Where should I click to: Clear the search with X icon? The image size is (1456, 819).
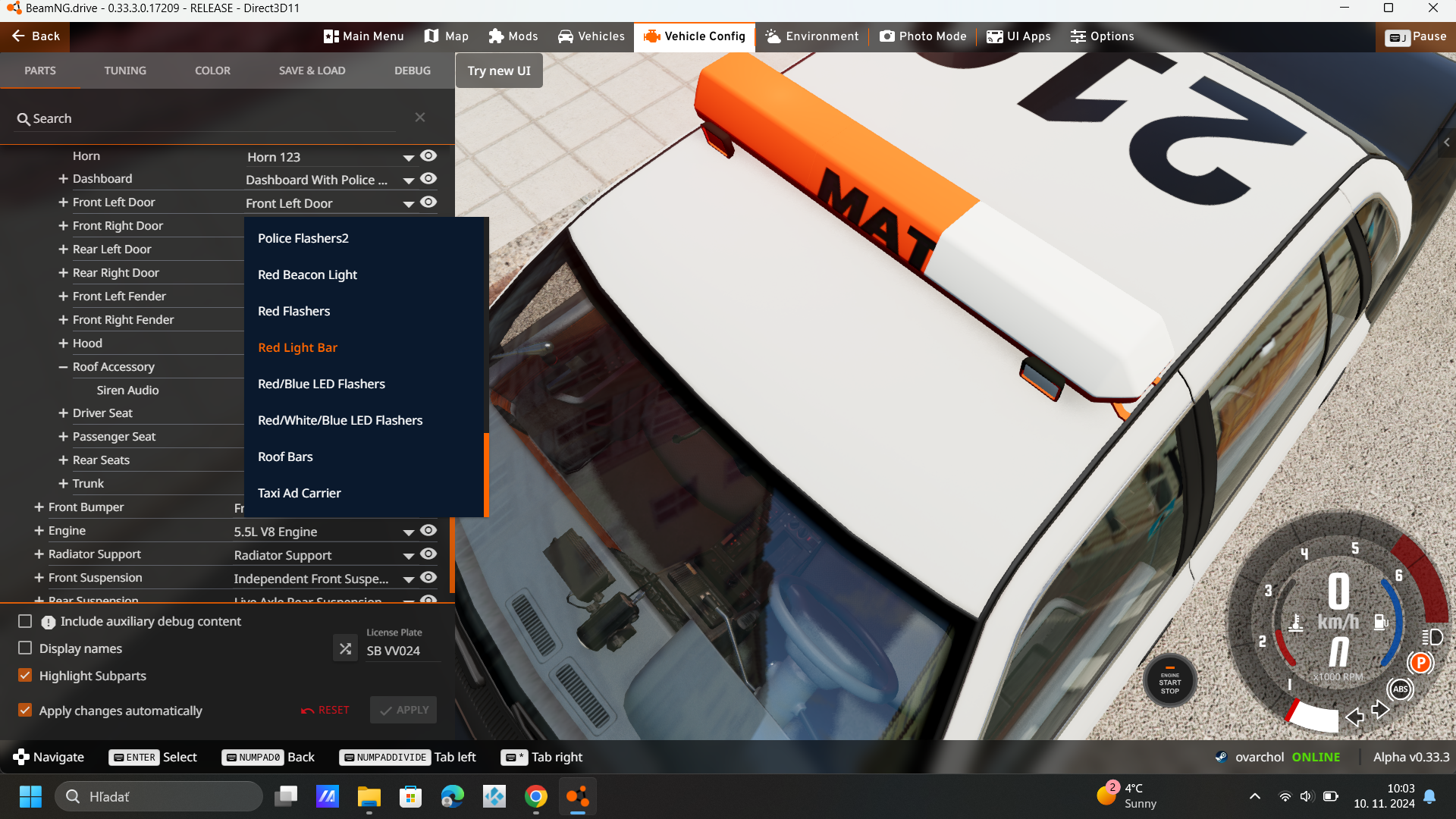(420, 118)
